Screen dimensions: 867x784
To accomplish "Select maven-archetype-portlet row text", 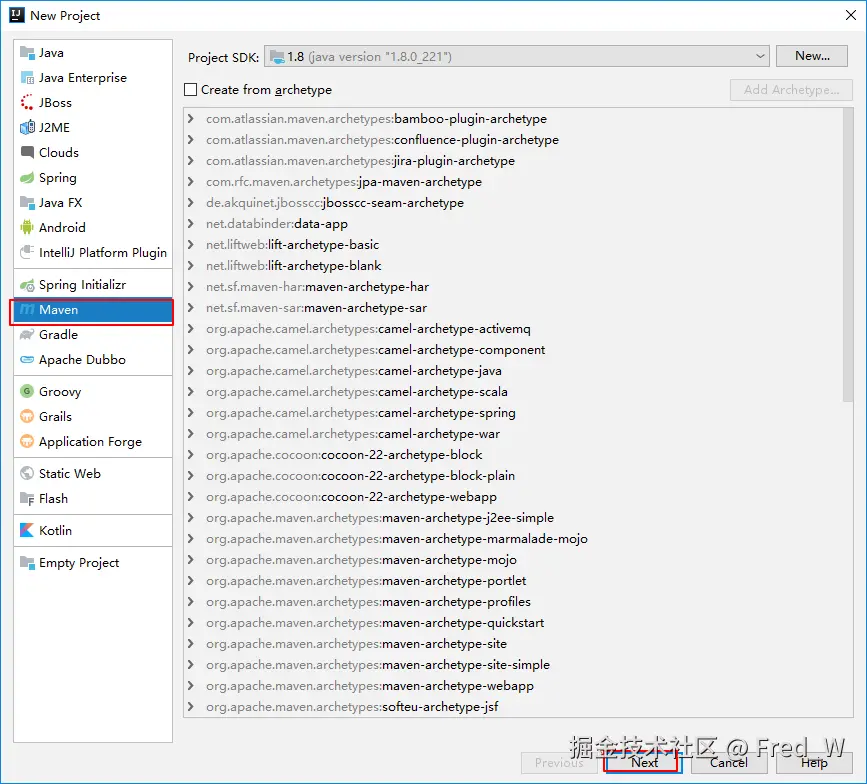I will (x=366, y=581).
